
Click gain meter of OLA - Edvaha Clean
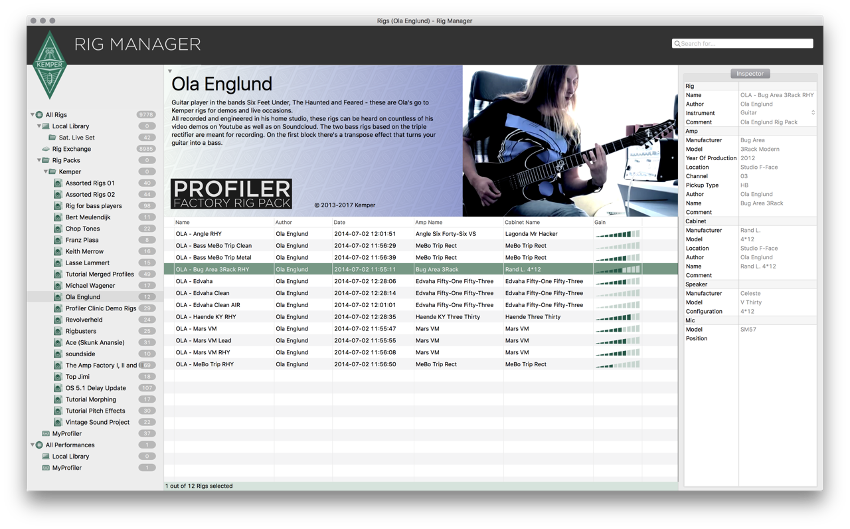tap(617, 293)
